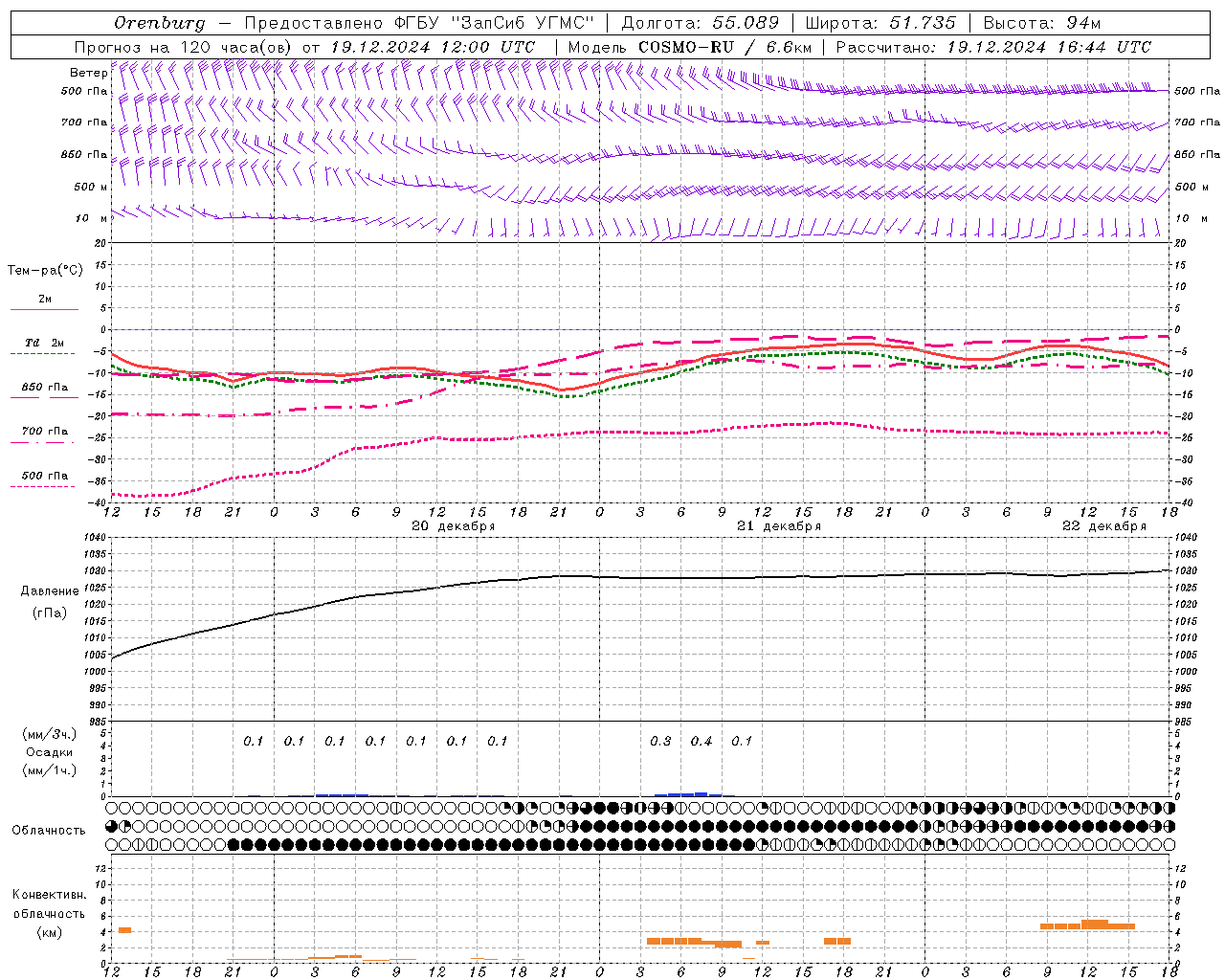The width and height of the screenshot is (1225, 980).
Task: Click the 'Модель COSMO-RU / 6.6км' label
Action: click(x=690, y=47)
